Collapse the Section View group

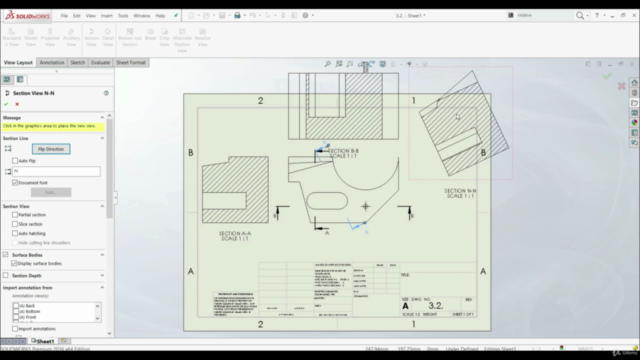coord(102,206)
